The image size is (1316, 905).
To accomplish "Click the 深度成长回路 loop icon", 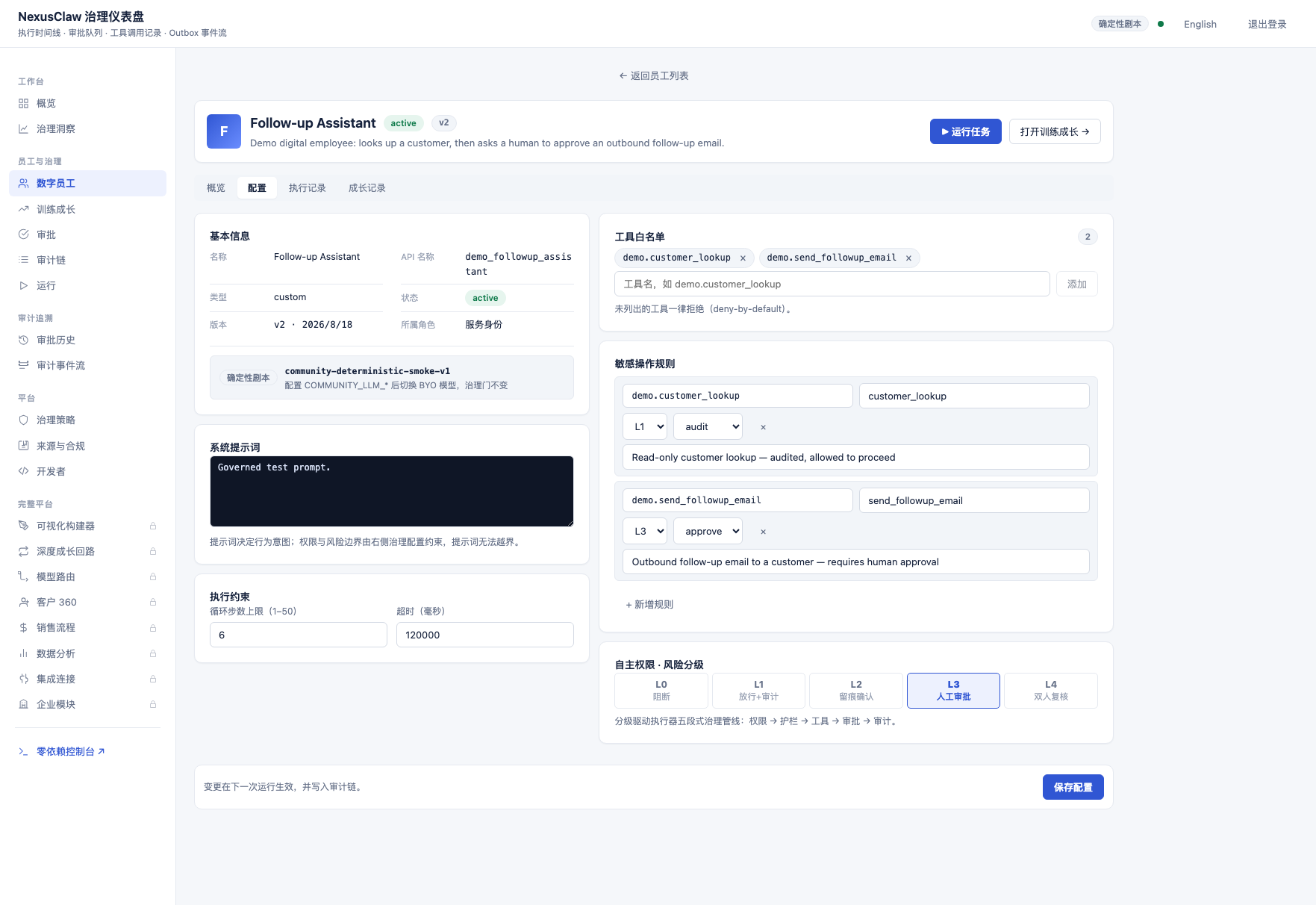I will (23, 552).
